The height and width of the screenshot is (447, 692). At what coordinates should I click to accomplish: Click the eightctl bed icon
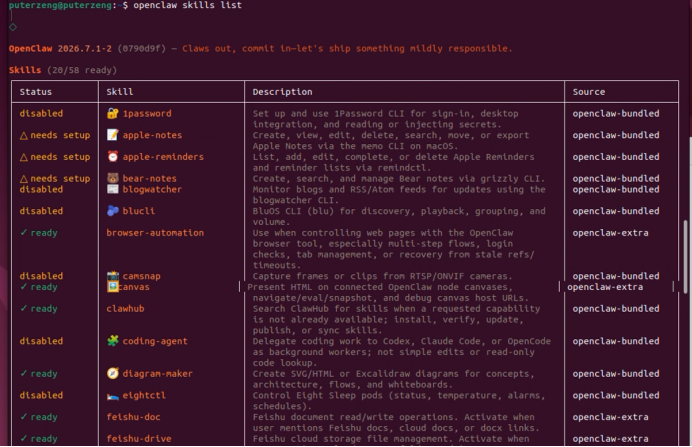[x=113, y=396]
